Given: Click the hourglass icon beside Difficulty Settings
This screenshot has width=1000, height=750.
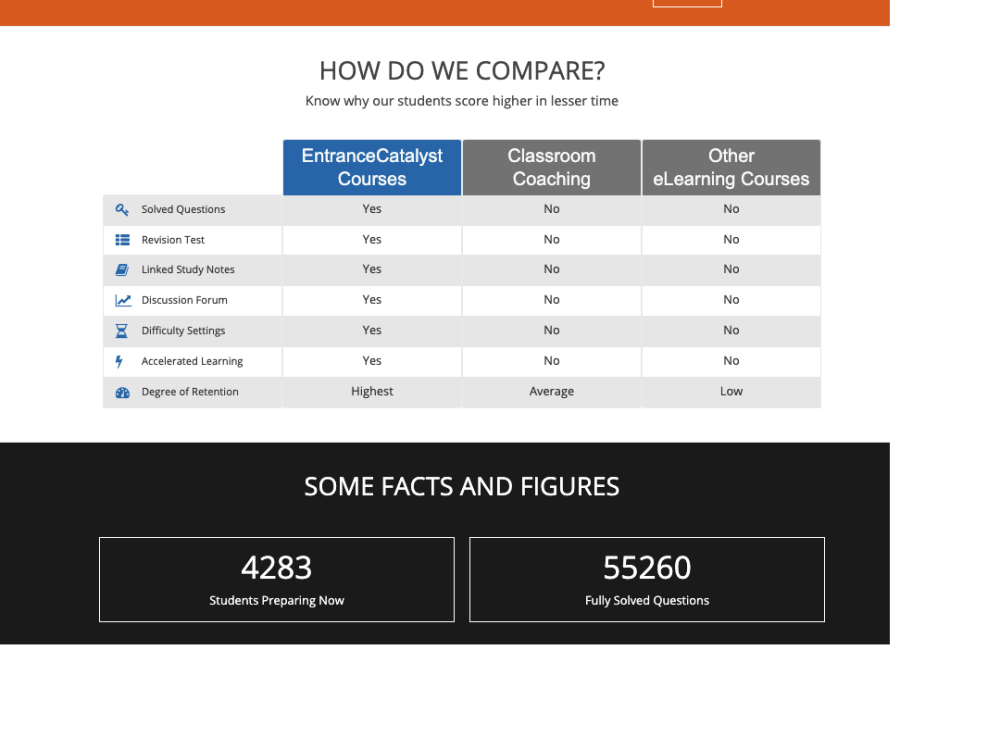Looking at the screenshot, I should pyautogui.click(x=121, y=331).
